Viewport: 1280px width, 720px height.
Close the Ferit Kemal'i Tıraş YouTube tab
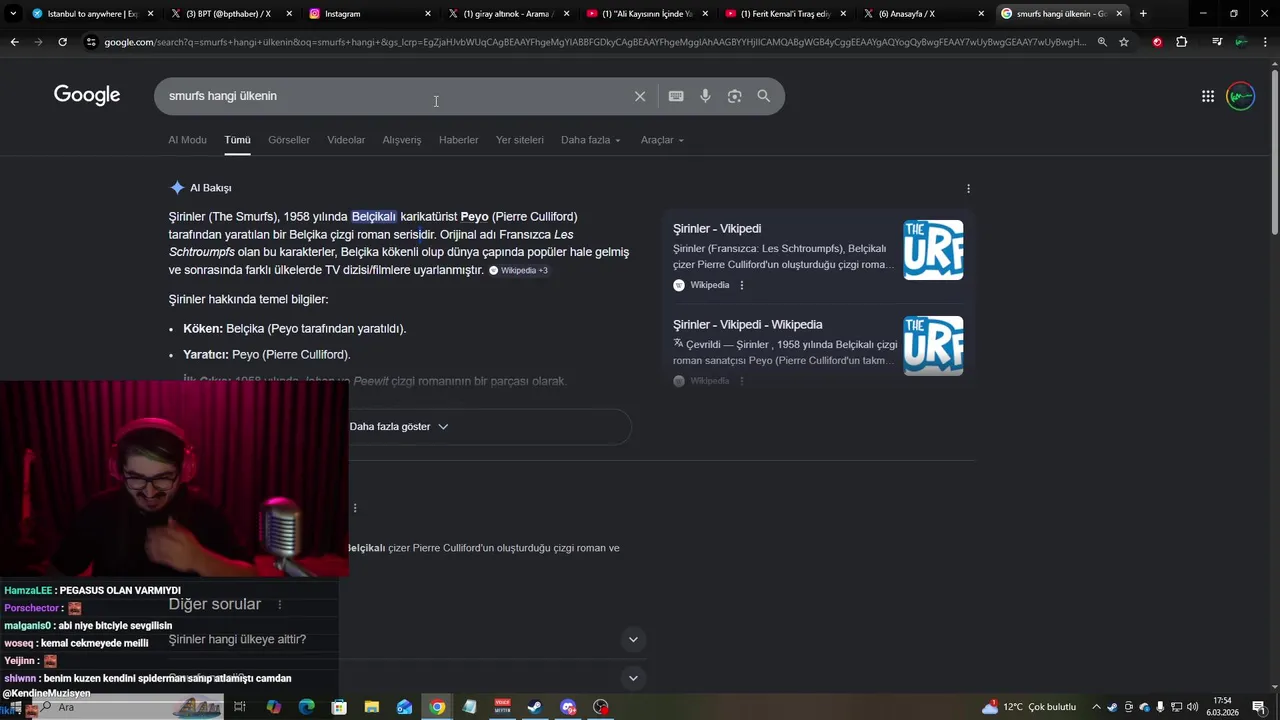843,14
